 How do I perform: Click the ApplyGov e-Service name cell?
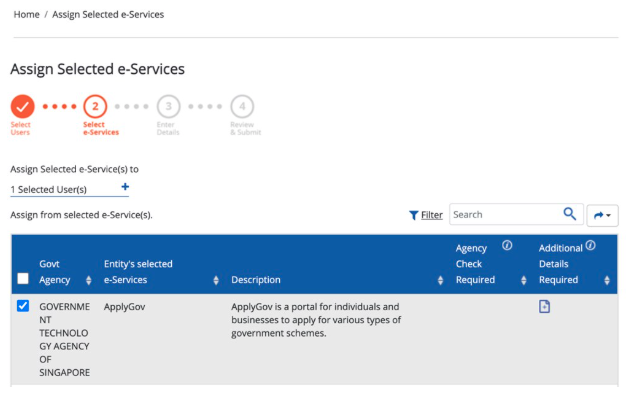pyautogui.click(x=124, y=307)
